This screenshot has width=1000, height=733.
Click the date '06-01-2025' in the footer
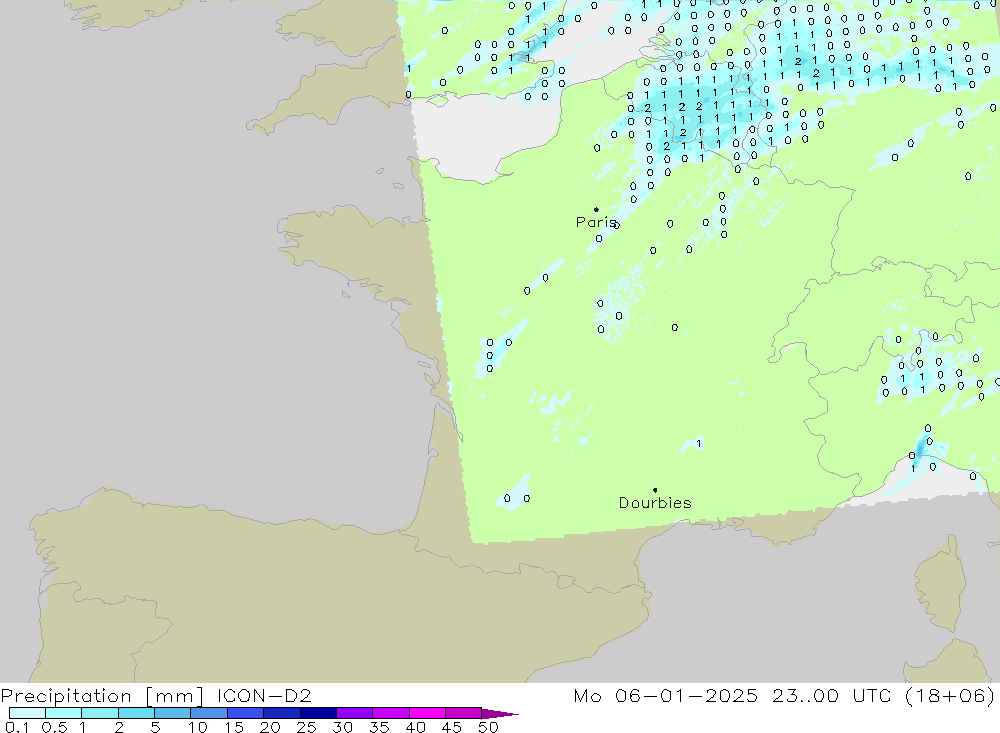[686, 696]
